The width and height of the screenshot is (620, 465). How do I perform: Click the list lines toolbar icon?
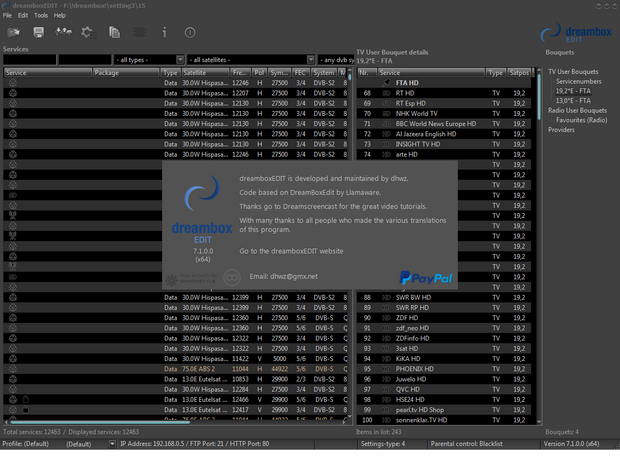pos(139,32)
